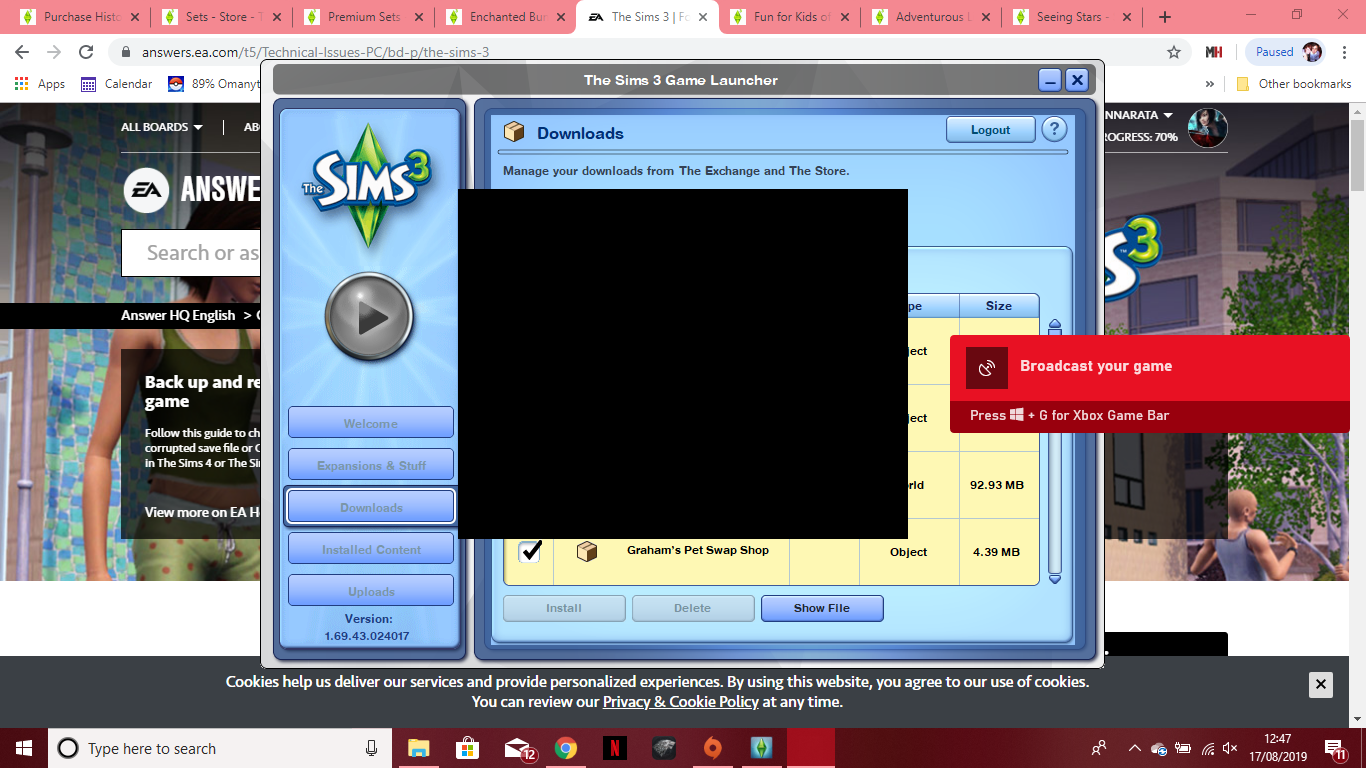
Task: Open the Expansions & Stuff section
Action: 371,465
